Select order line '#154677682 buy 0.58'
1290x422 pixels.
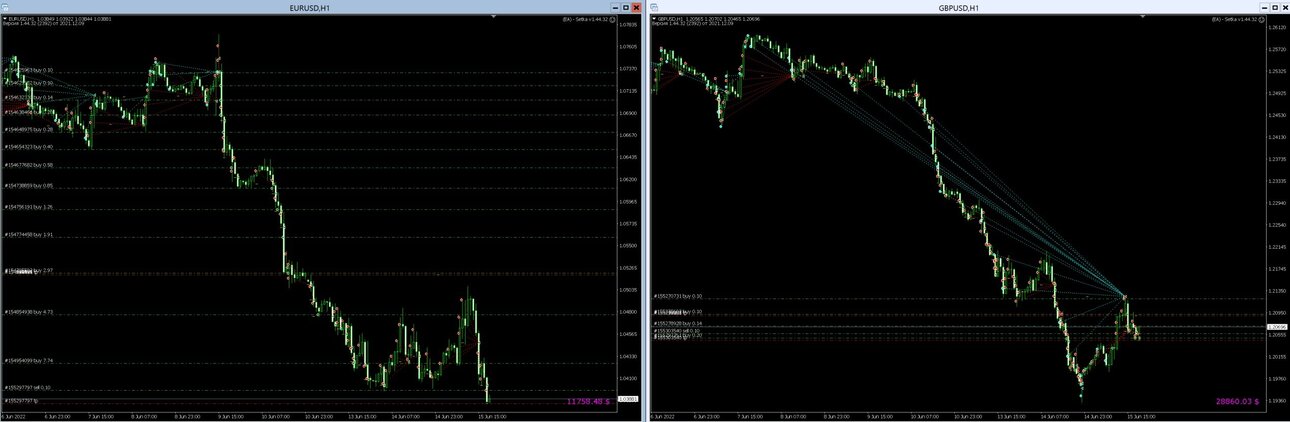[29, 165]
